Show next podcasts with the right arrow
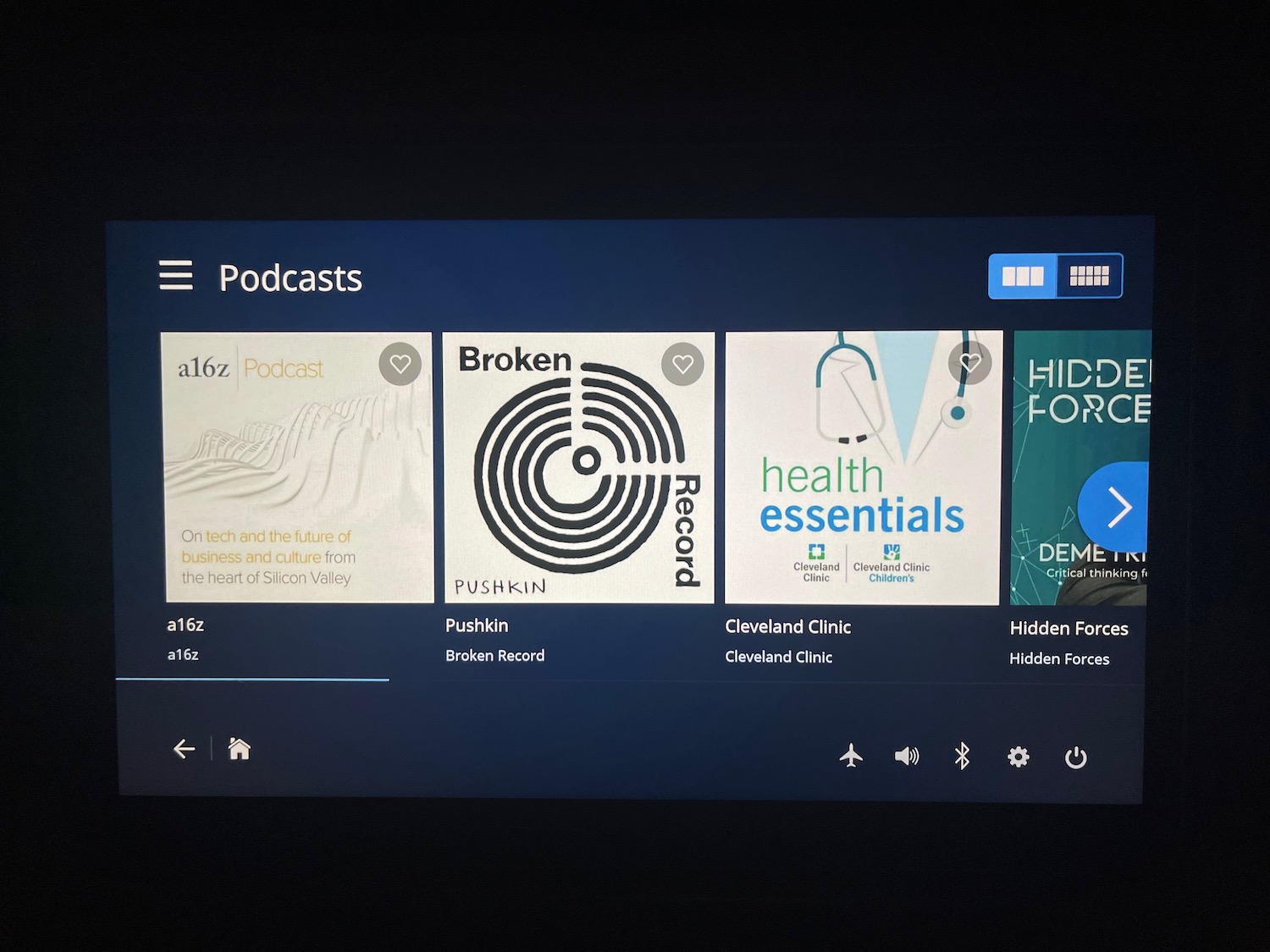Viewport: 1270px width, 952px height. [1114, 508]
